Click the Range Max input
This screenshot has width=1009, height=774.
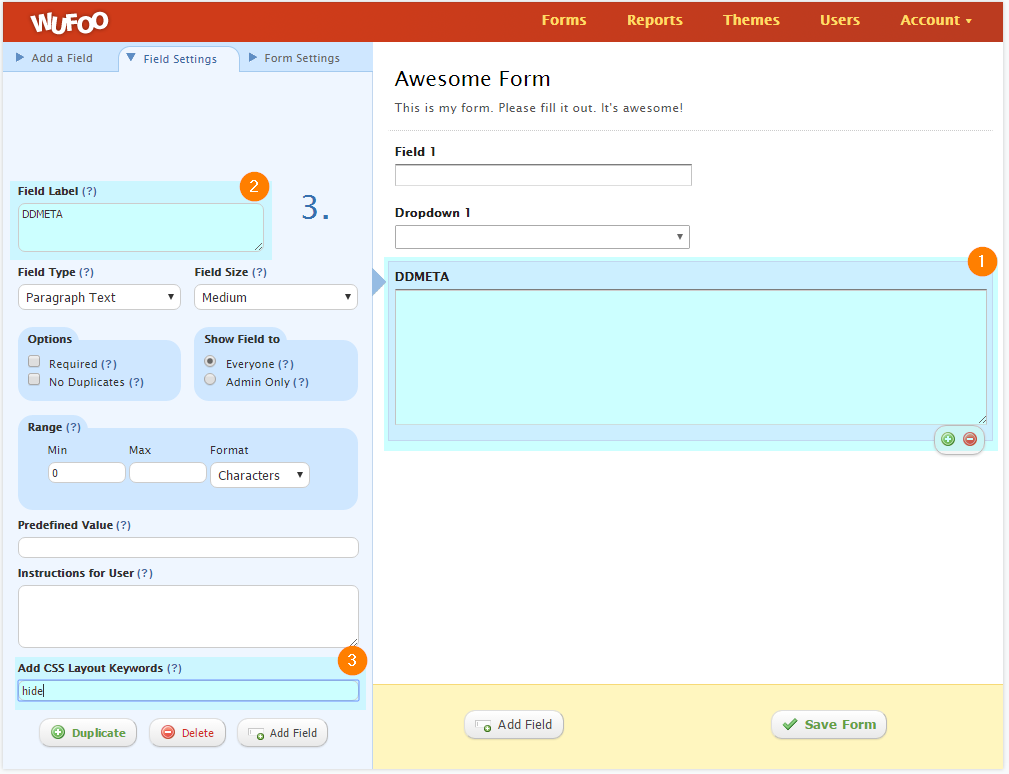click(168, 473)
